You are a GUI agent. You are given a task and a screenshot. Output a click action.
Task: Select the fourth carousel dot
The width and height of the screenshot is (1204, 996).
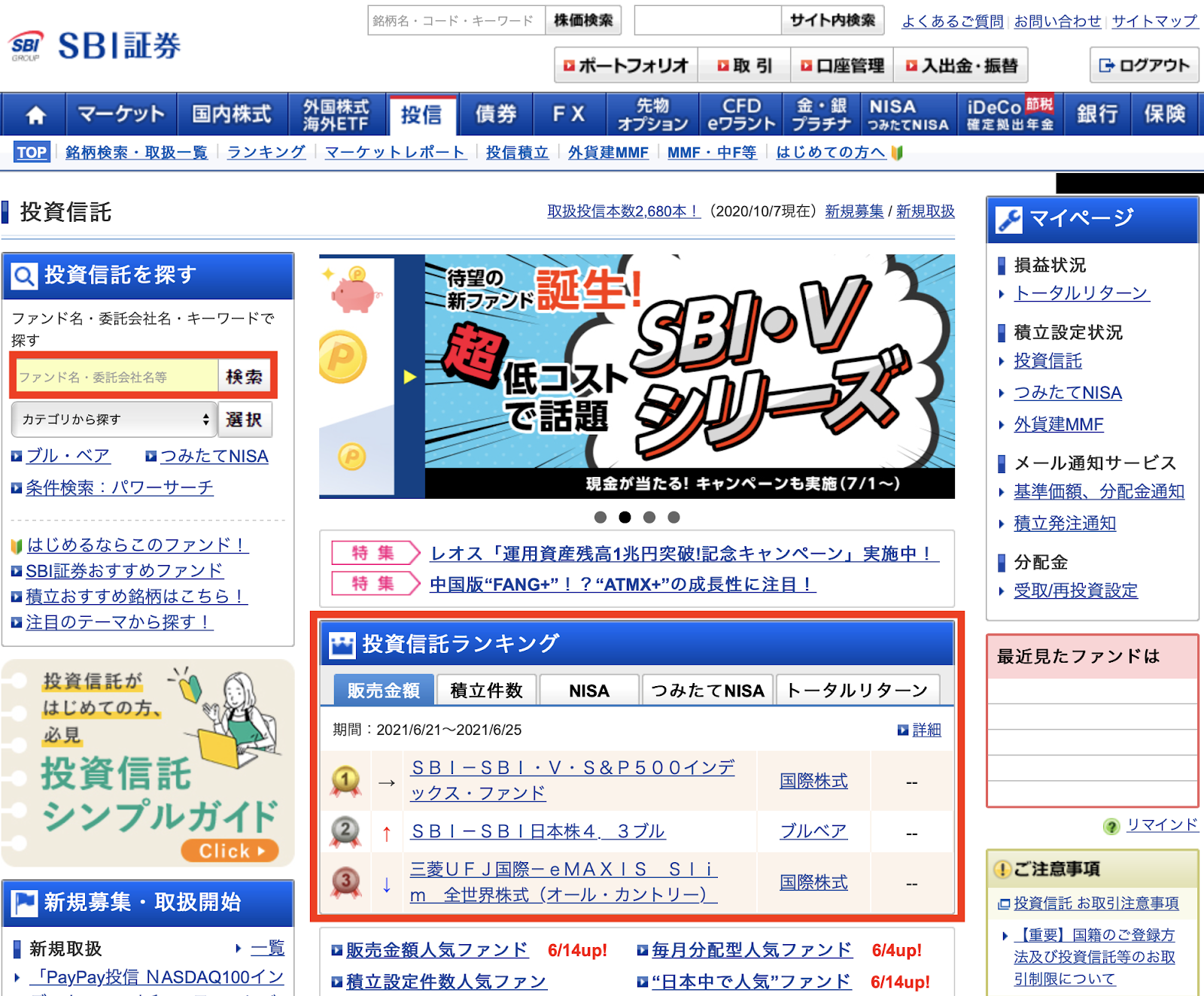pos(673,517)
